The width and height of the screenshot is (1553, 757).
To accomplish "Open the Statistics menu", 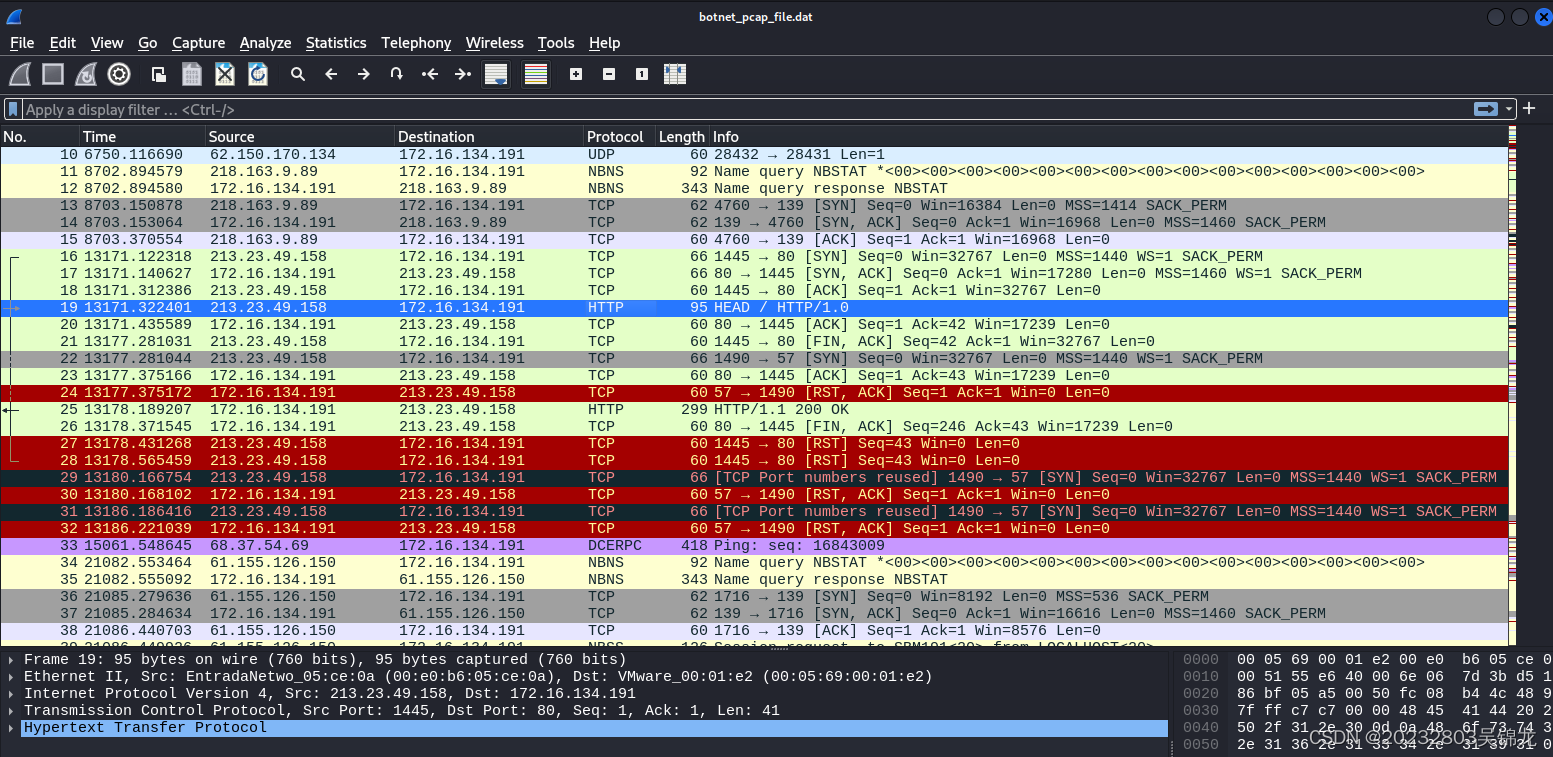I will coord(336,43).
